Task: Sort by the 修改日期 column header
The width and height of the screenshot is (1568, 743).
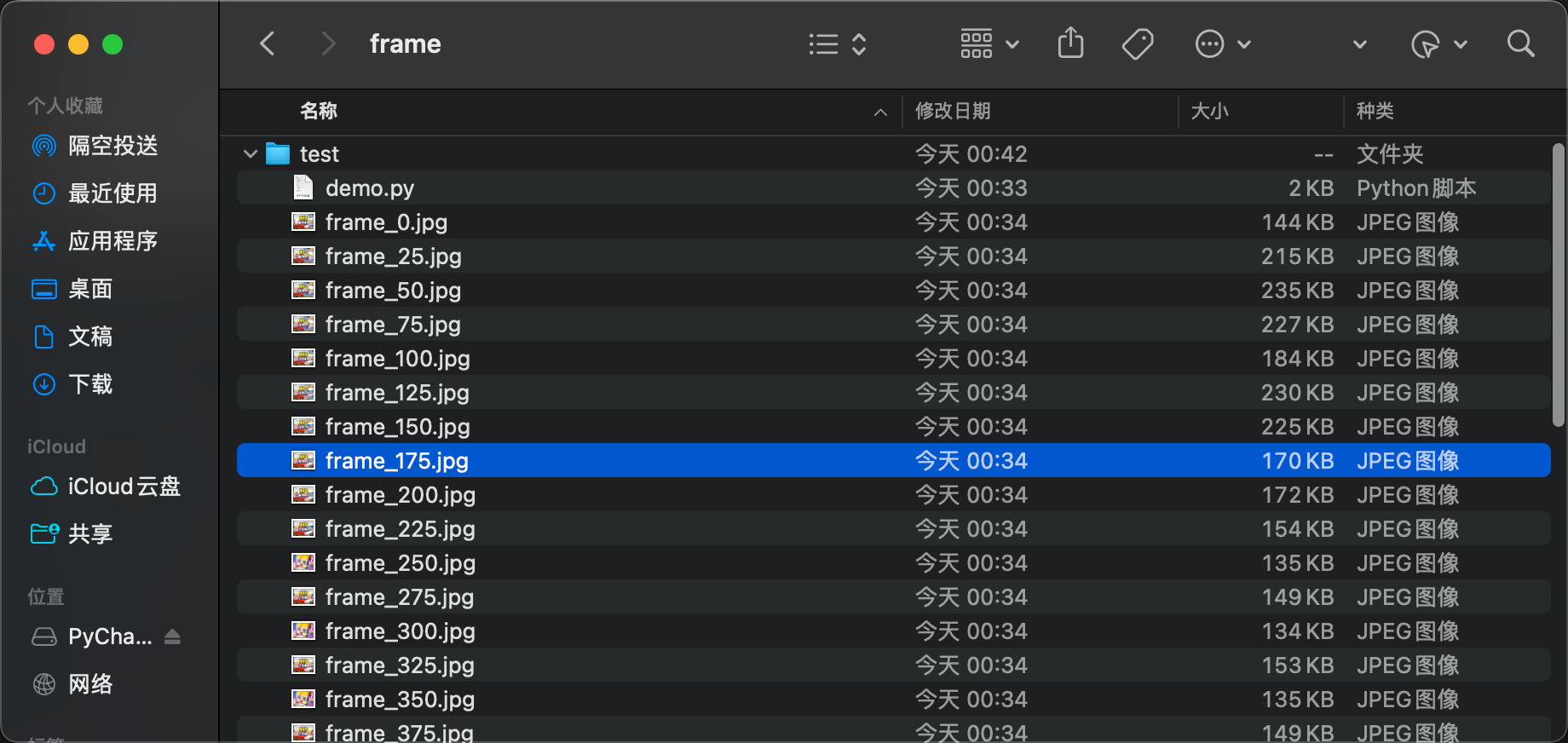Action: (953, 111)
